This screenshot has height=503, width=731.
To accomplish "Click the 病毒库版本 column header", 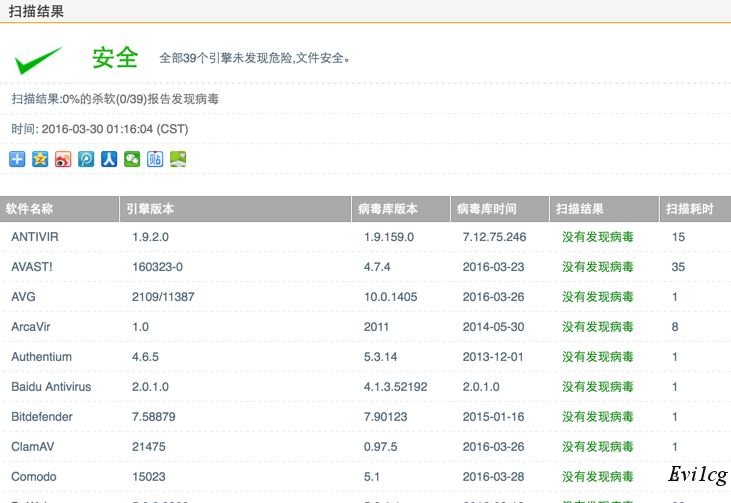I will pyautogui.click(x=388, y=209).
